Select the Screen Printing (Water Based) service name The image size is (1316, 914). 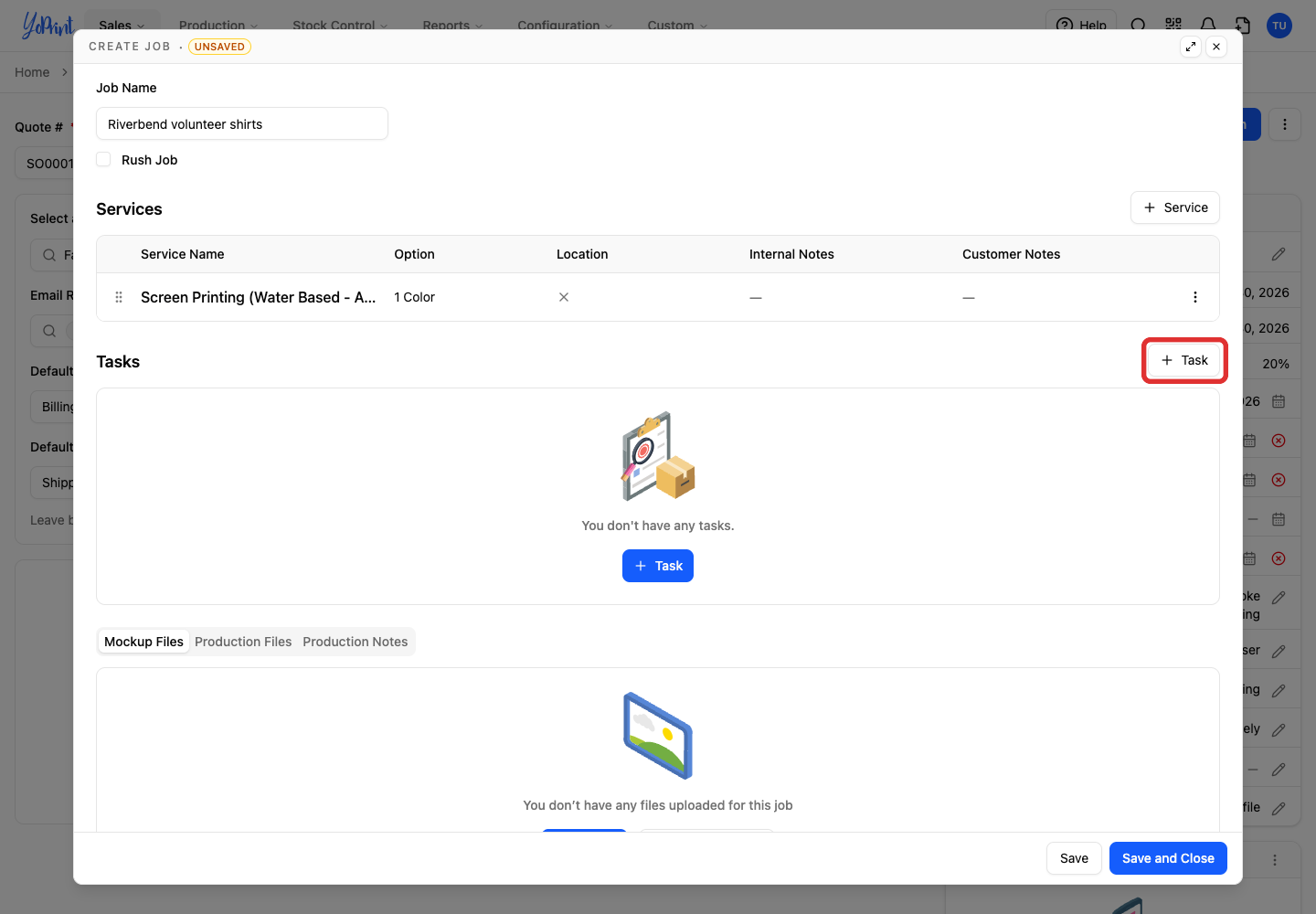pos(259,297)
